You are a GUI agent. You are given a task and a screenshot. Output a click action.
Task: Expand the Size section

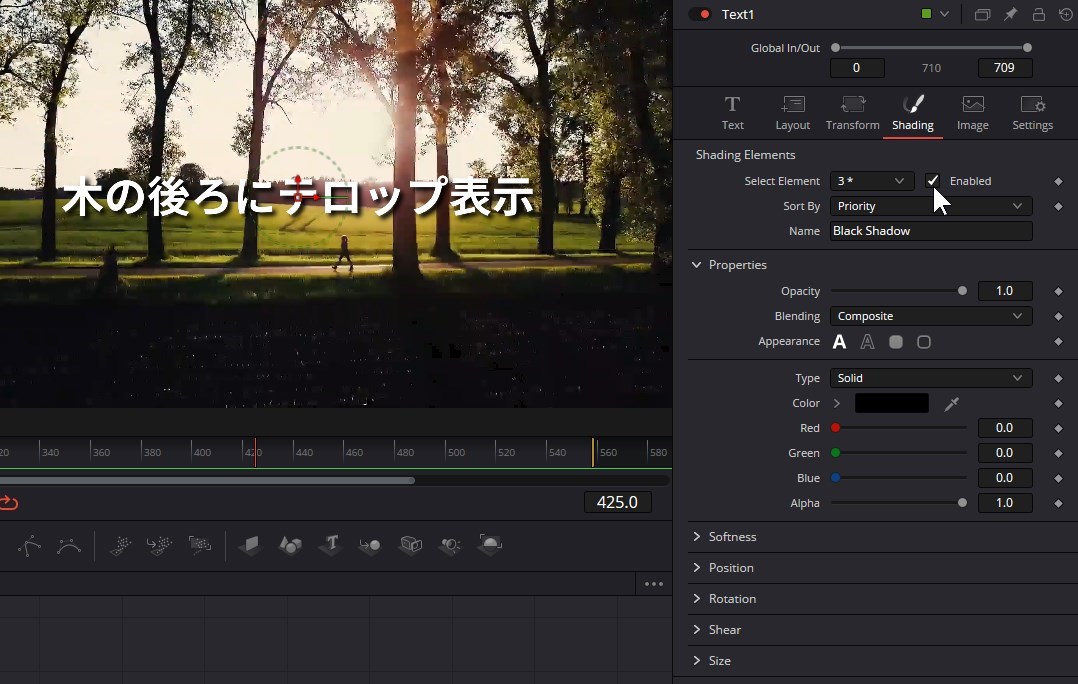click(696, 660)
